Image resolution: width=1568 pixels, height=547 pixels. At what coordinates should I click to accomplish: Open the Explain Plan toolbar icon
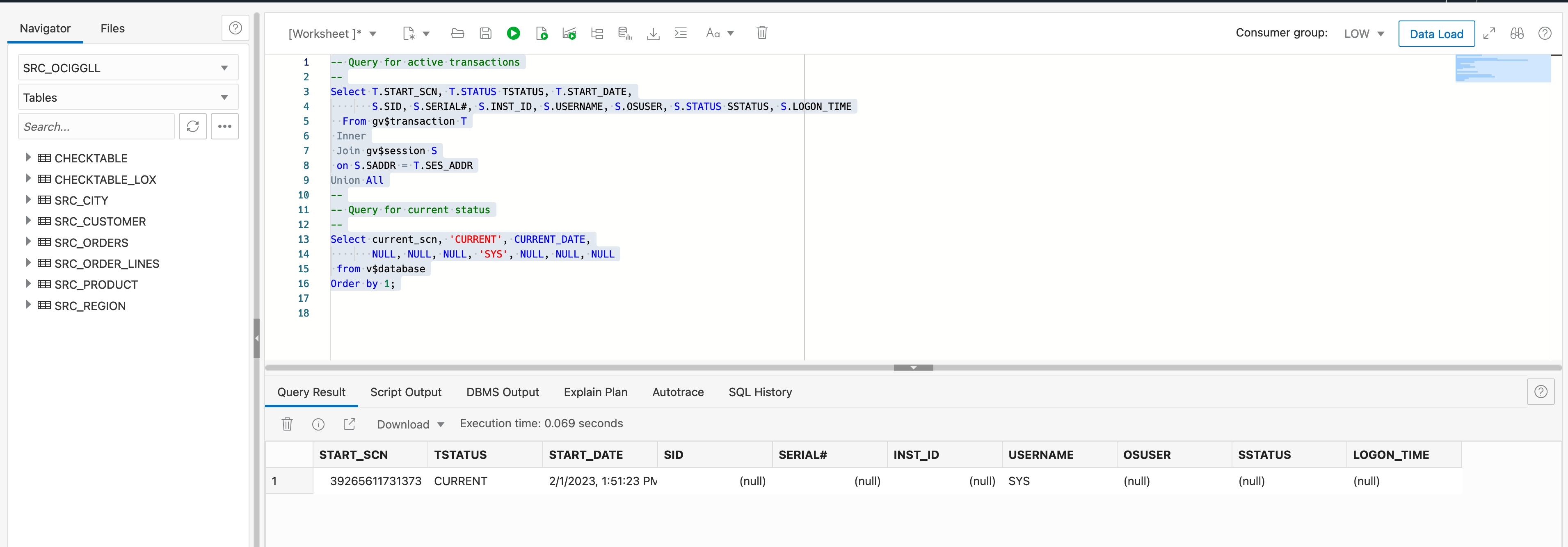click(x=597, y=34)
